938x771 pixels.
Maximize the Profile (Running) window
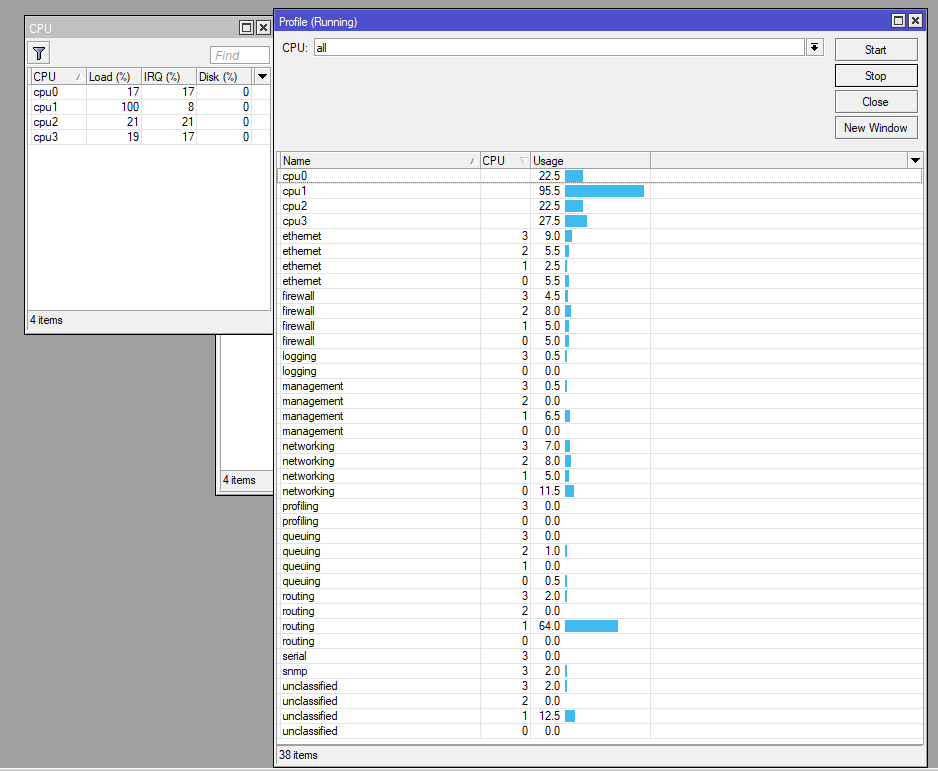[x=898, y=21]
